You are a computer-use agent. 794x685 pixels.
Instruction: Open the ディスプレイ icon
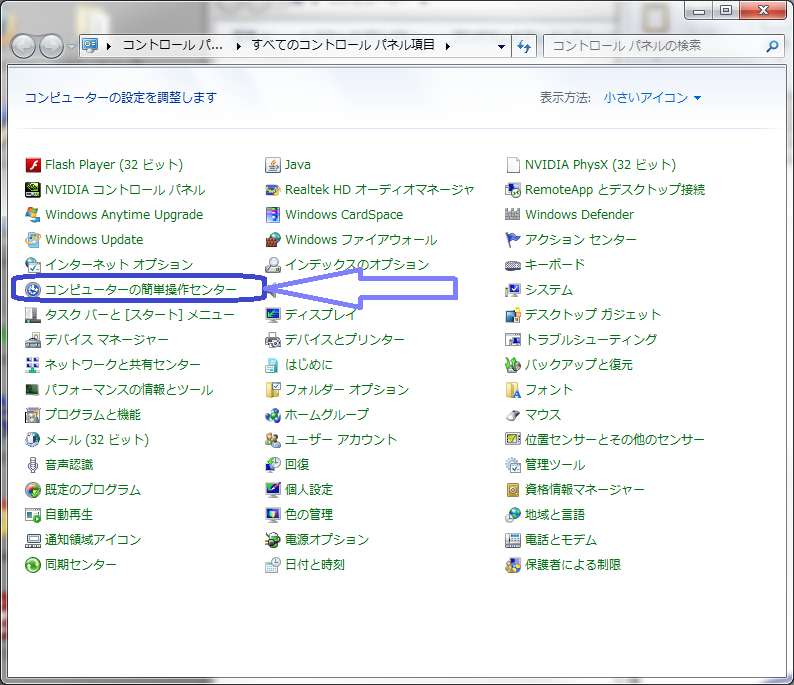[x=273, y=315]
